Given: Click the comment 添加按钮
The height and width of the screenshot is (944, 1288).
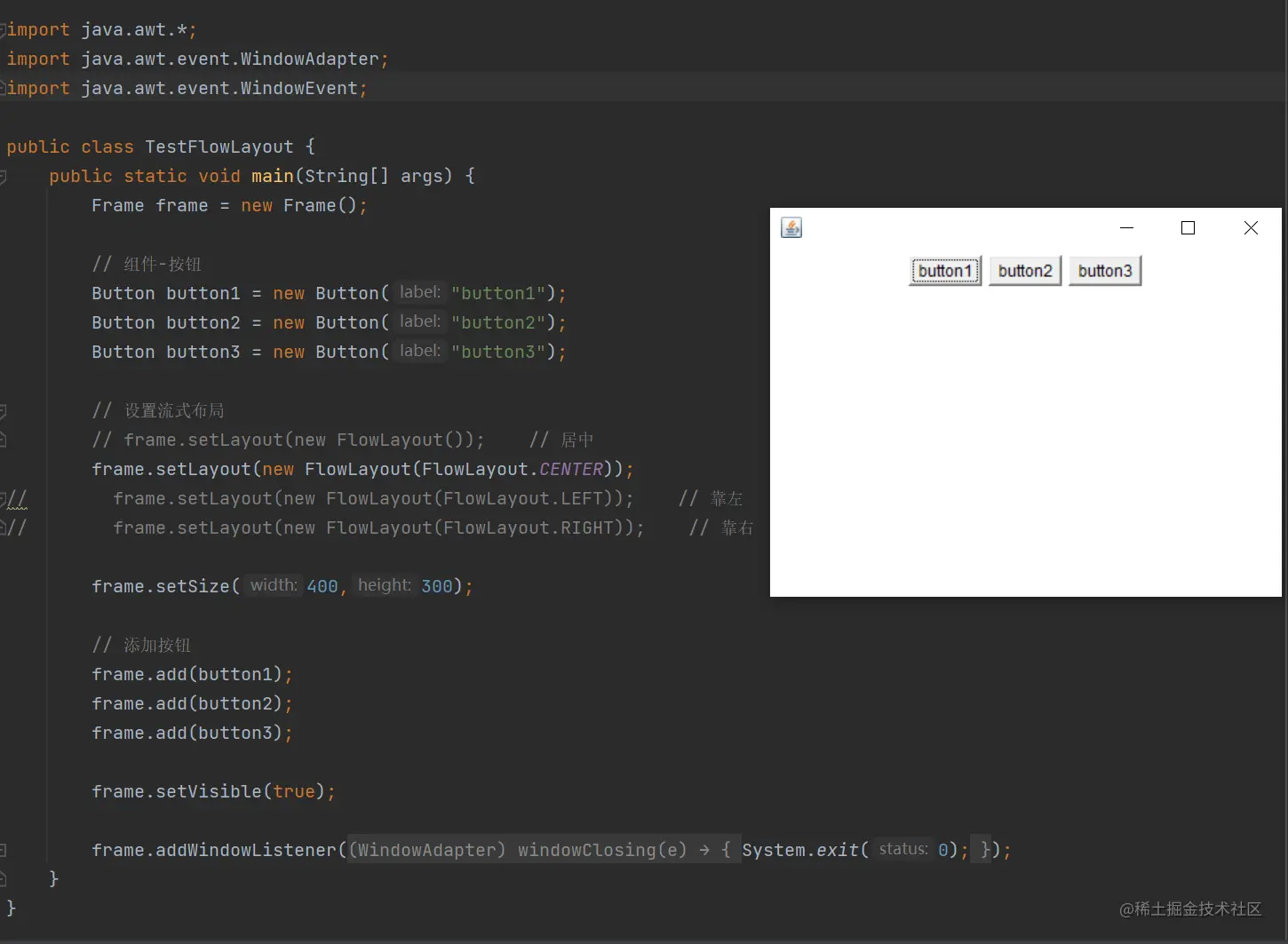Looking at the screenshot, I should (141, 645).
